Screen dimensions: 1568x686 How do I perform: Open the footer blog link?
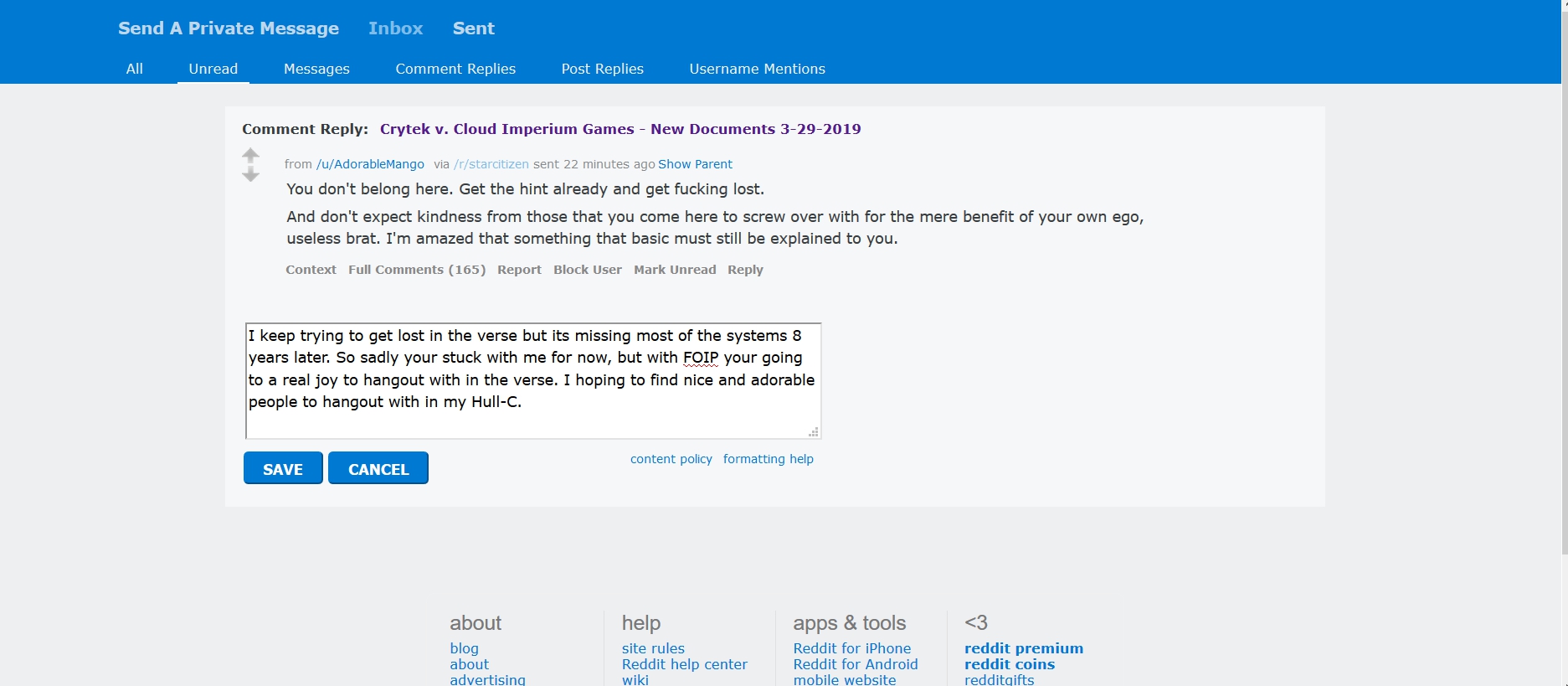(x=465, y=648)
